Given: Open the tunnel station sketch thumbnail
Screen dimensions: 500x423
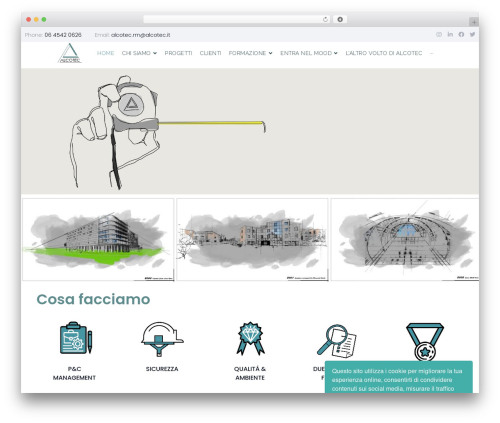Looking at the screenshot, I should pos(405,240).
